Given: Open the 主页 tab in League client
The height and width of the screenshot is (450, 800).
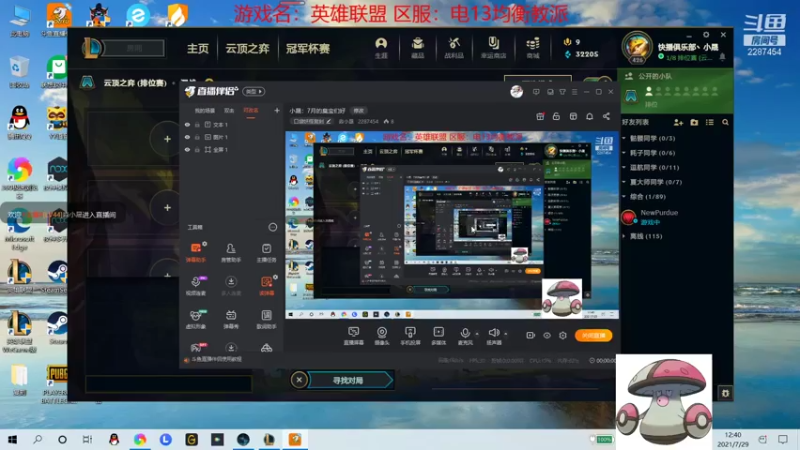Looking at the screenshot, I should tap(197, 48).
